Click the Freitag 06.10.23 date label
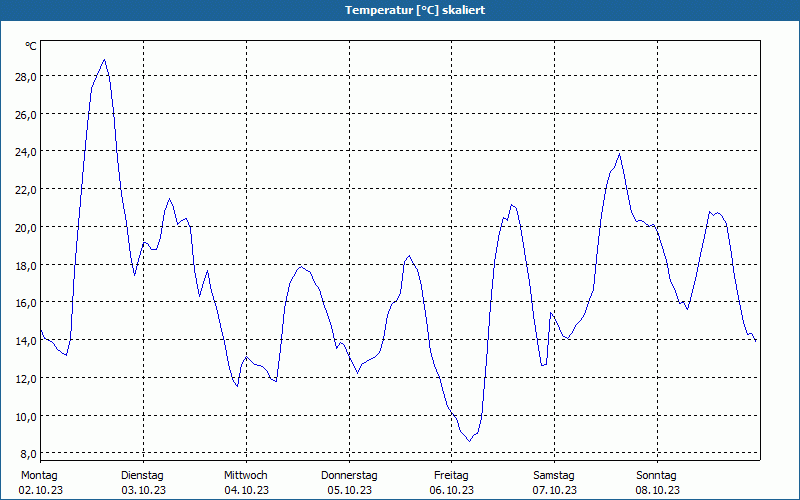Viewport: 800px width, 500px height. coord(452,483)
